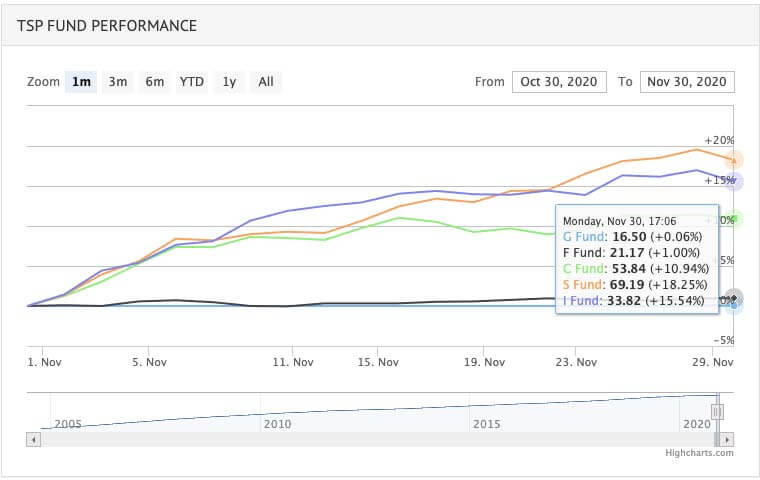Open the Highcharts.com credits link
The width and height of the screenshot is (760, 480).
click(x=699, y=453)
